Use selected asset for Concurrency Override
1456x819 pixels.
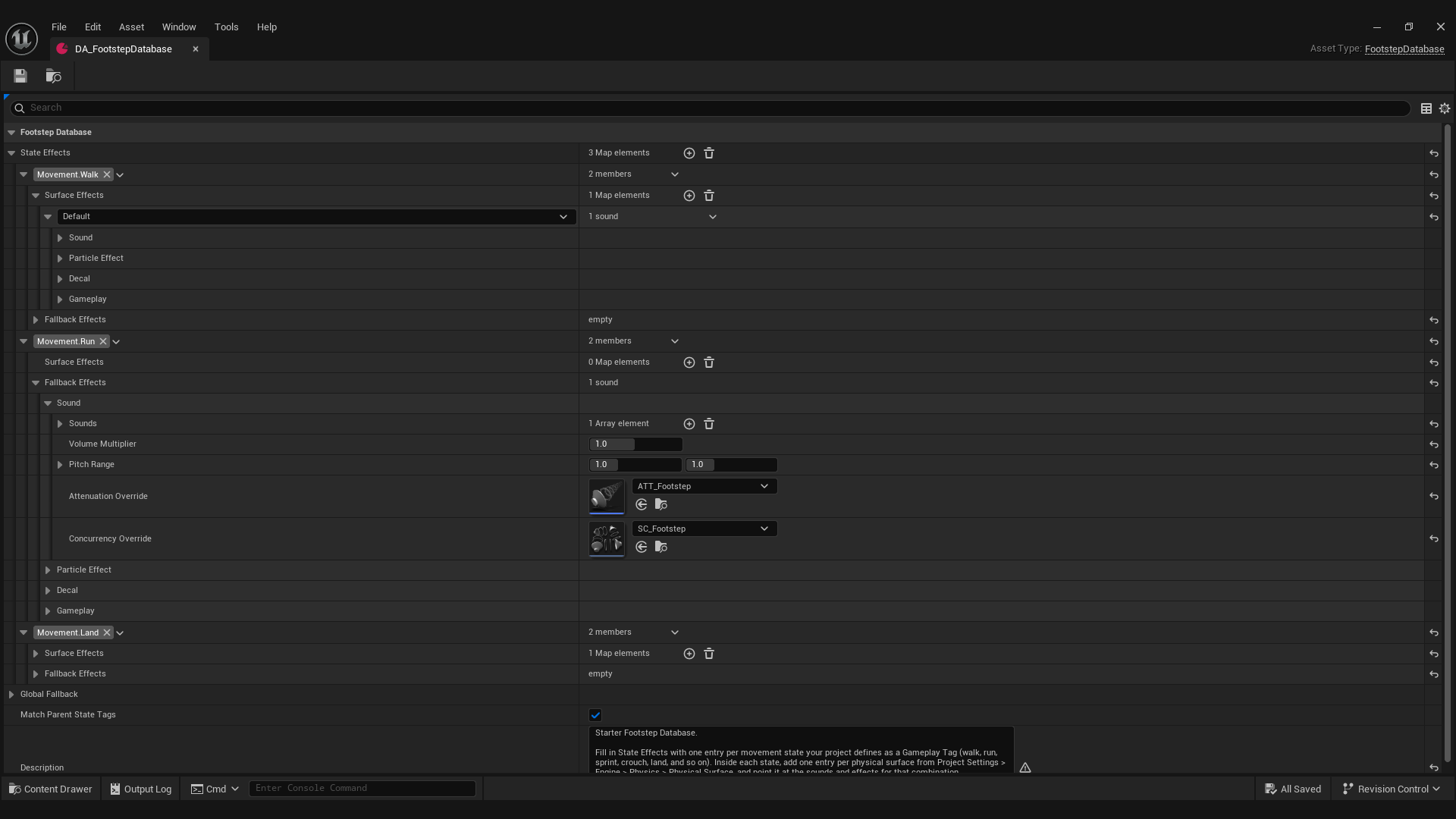pyautogui.click(x=642, y=547)
